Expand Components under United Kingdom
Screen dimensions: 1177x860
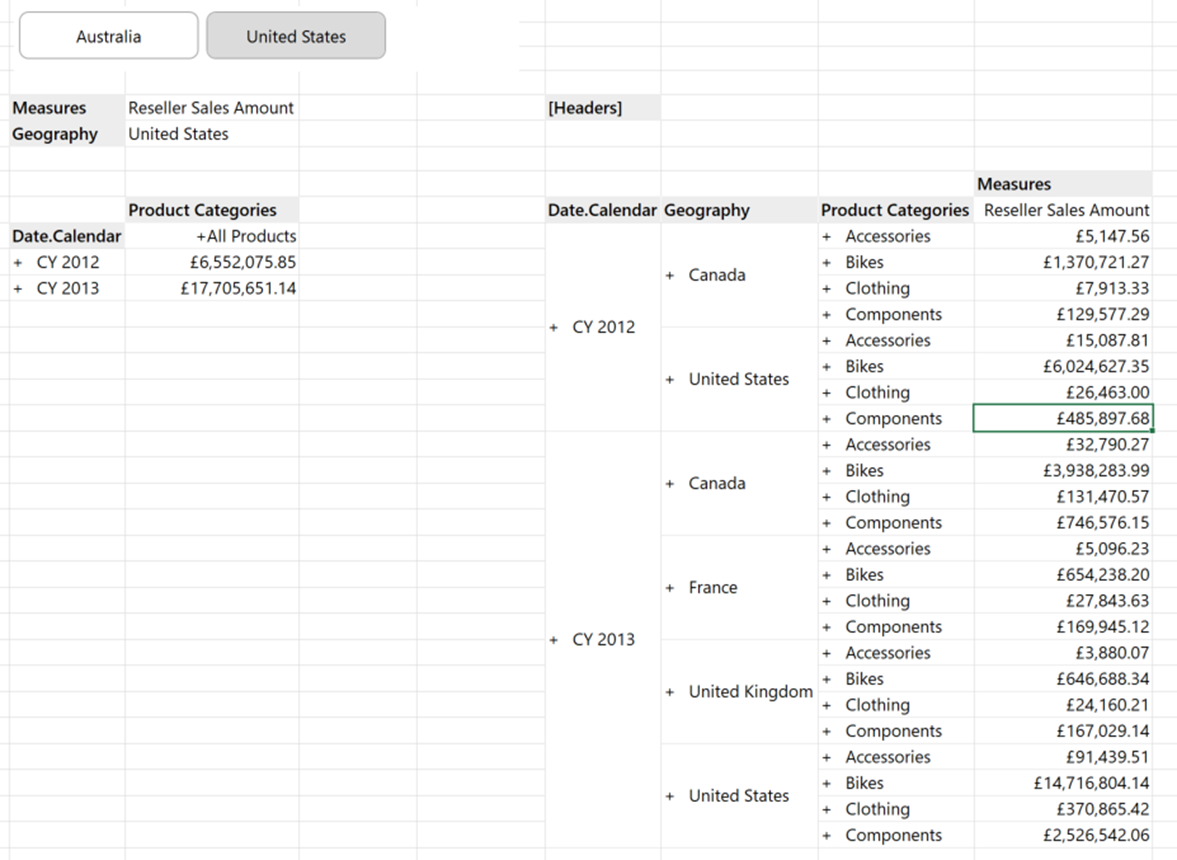826,731
